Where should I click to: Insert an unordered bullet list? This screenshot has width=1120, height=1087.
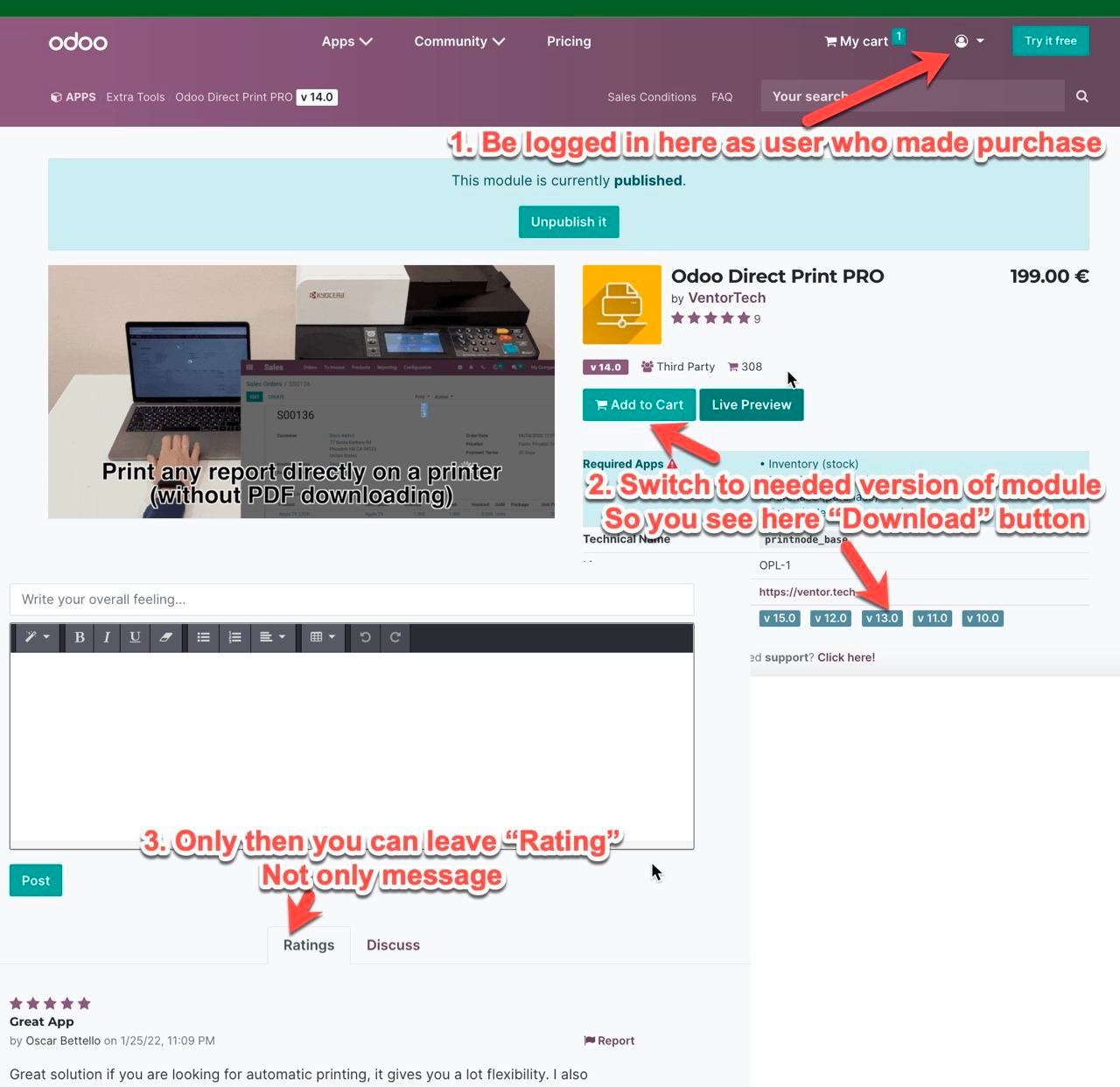pos(204,637)
